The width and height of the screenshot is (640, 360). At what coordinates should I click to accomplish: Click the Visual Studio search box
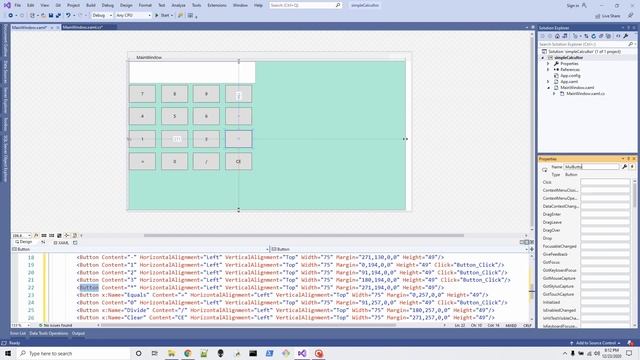pos(305,5)
